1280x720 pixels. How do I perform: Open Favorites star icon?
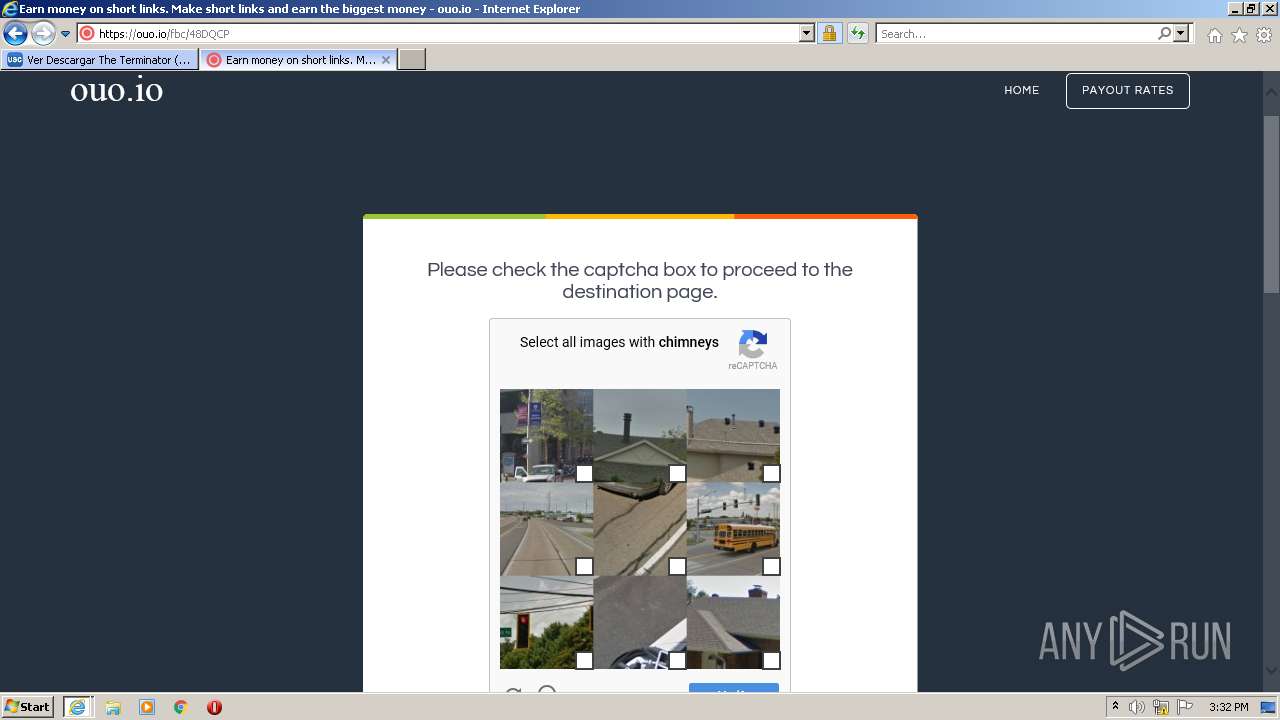click(1239, 35)
